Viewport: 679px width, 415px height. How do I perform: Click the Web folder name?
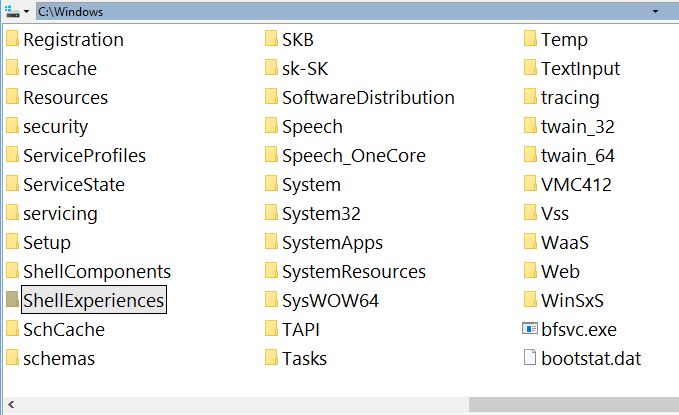(x=560, y=272)
